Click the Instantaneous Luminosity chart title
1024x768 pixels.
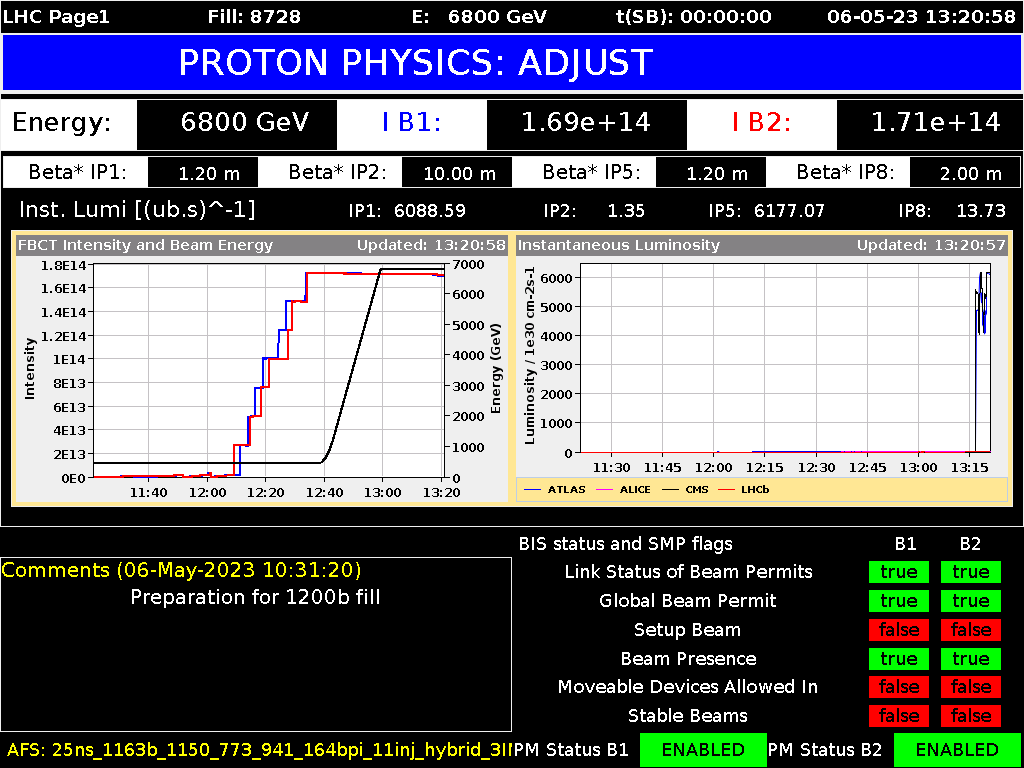coord(618,246)
